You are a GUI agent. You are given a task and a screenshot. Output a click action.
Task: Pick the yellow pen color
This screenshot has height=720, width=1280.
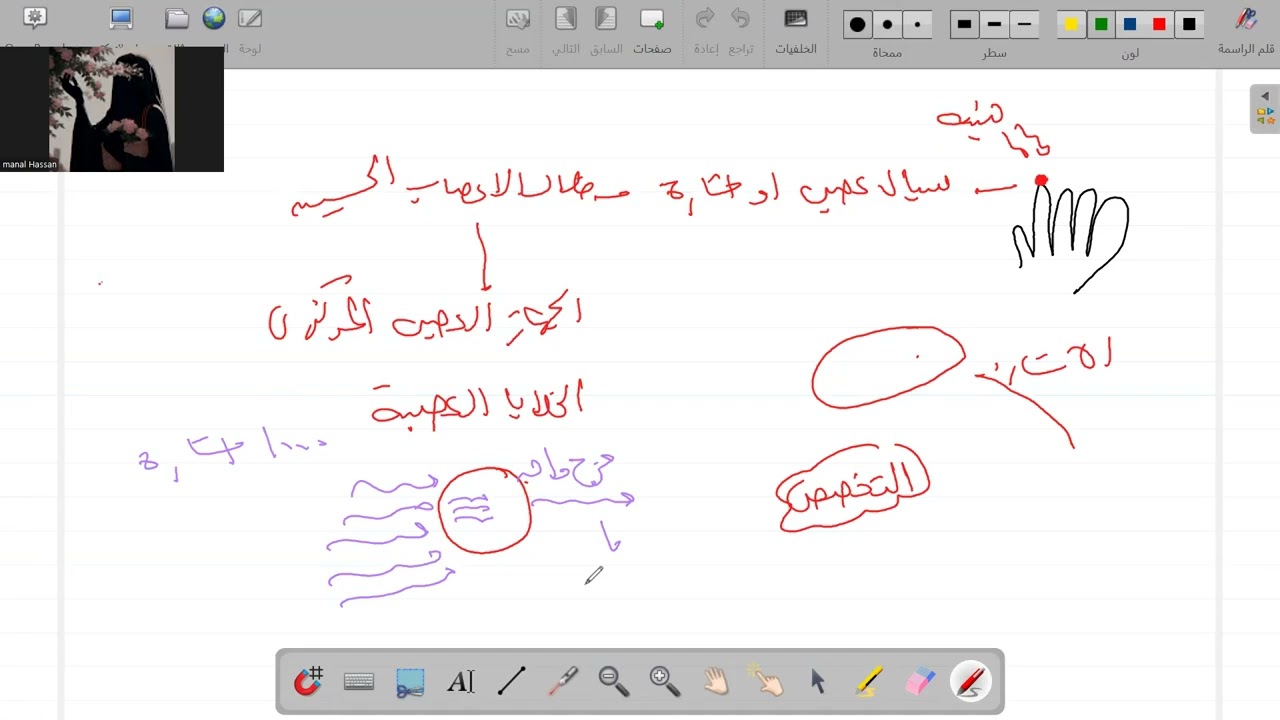1072,24
